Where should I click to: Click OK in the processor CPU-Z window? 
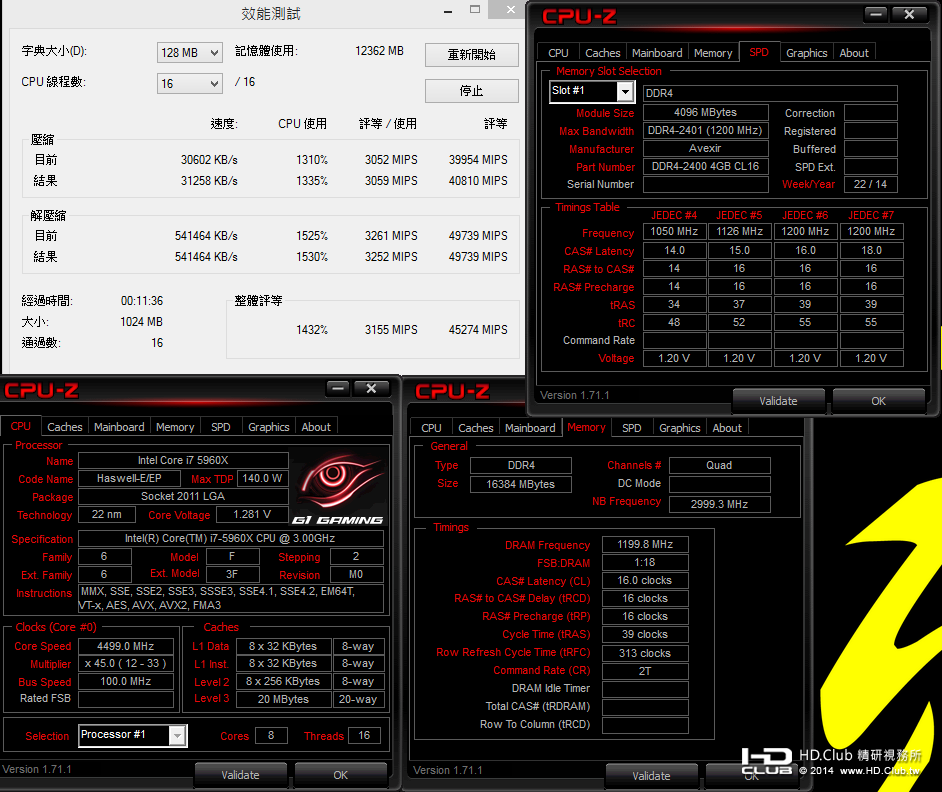(341, 775)
